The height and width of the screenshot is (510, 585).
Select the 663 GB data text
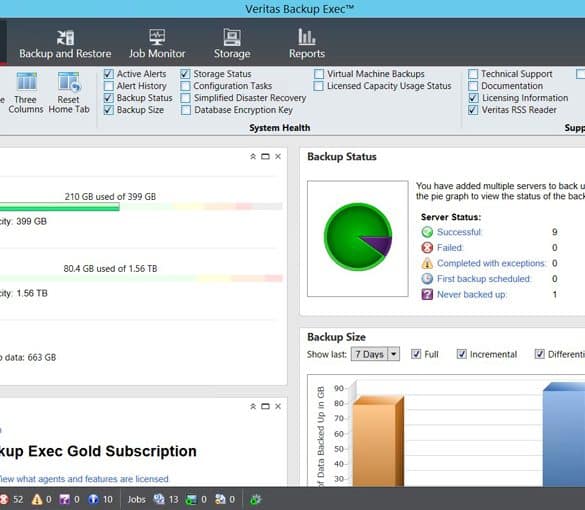(42, 357)
